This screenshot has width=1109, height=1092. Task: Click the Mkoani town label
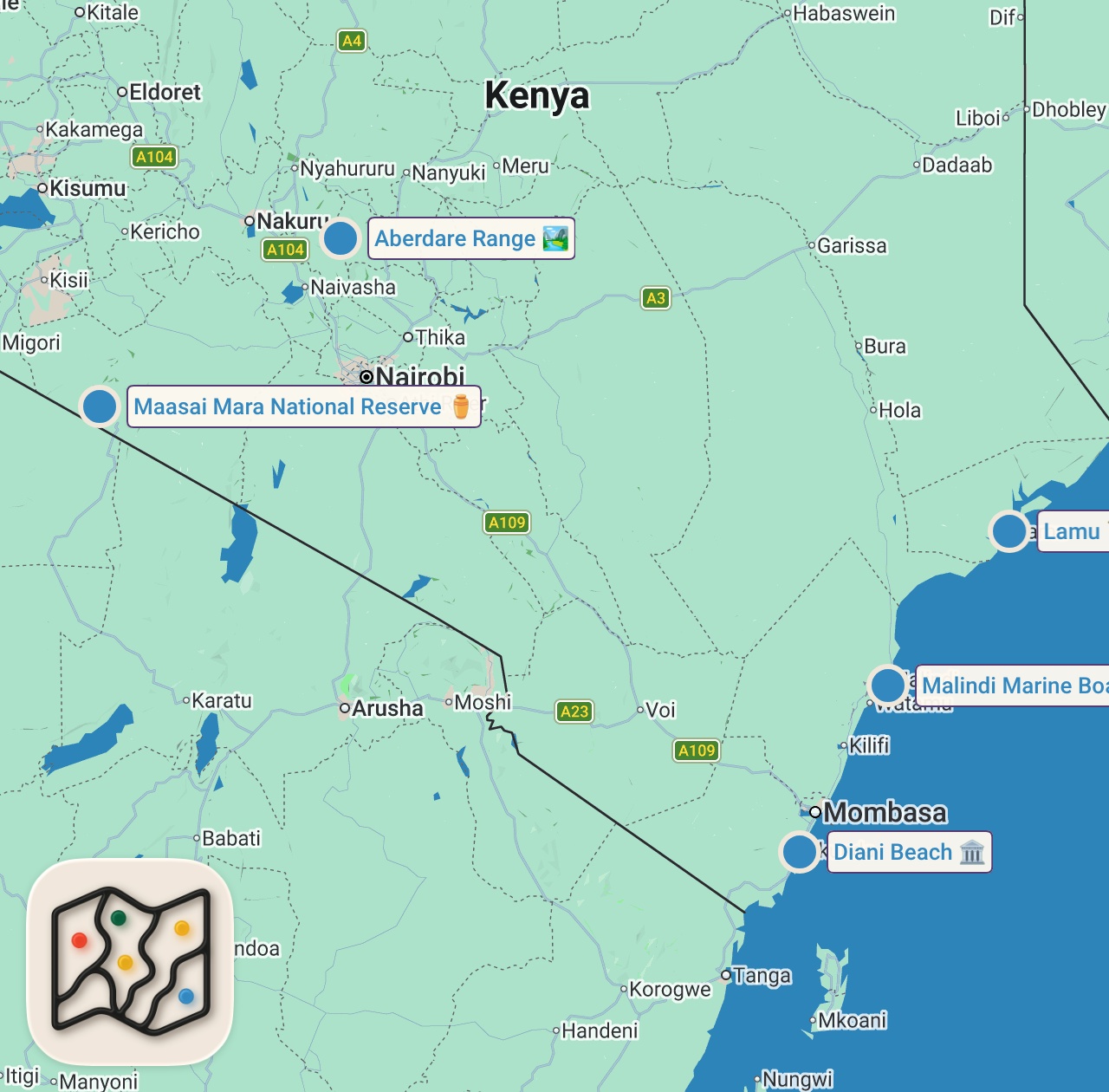coord(852,1020)
